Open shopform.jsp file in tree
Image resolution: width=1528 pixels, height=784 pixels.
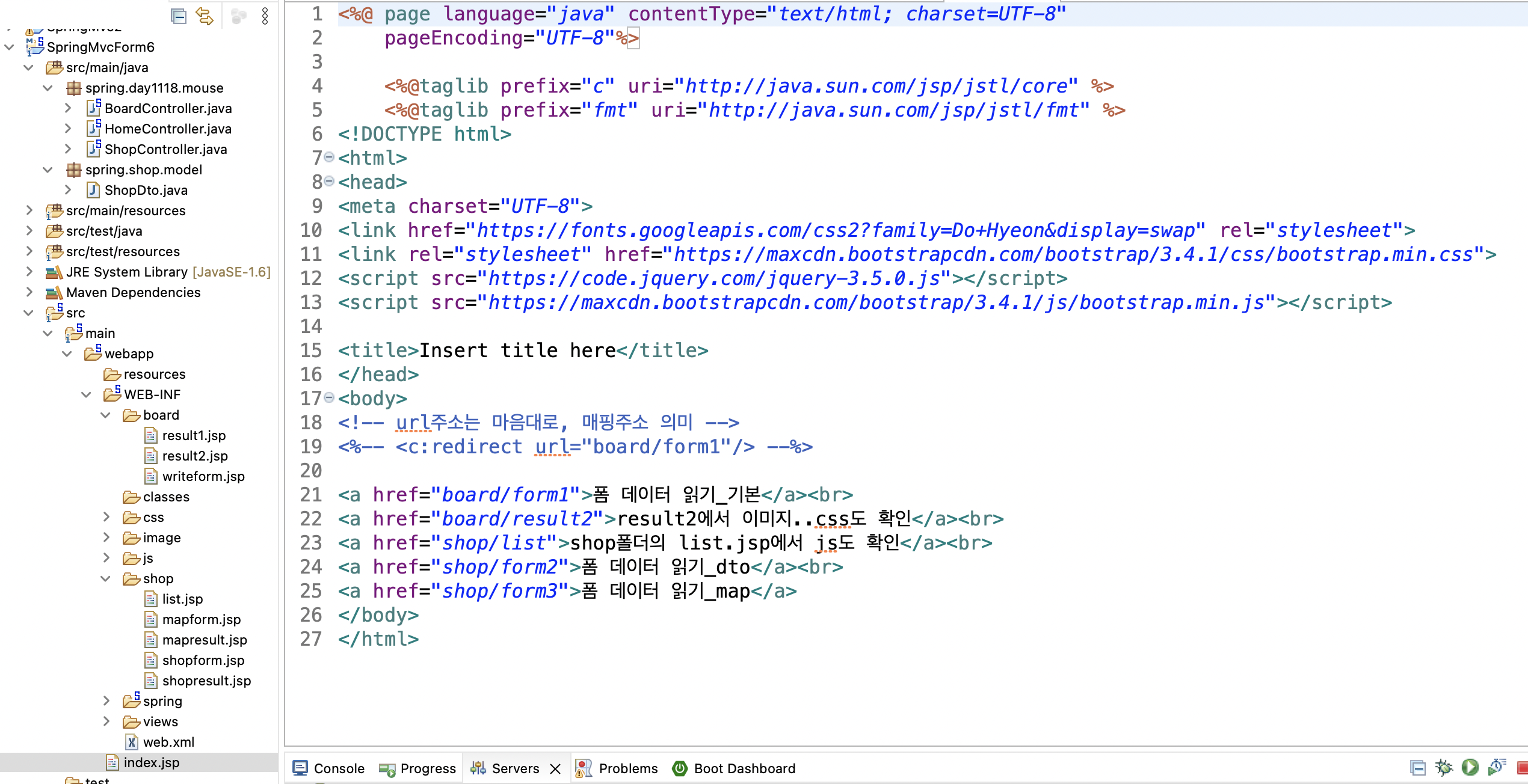(x=203, y=660)
